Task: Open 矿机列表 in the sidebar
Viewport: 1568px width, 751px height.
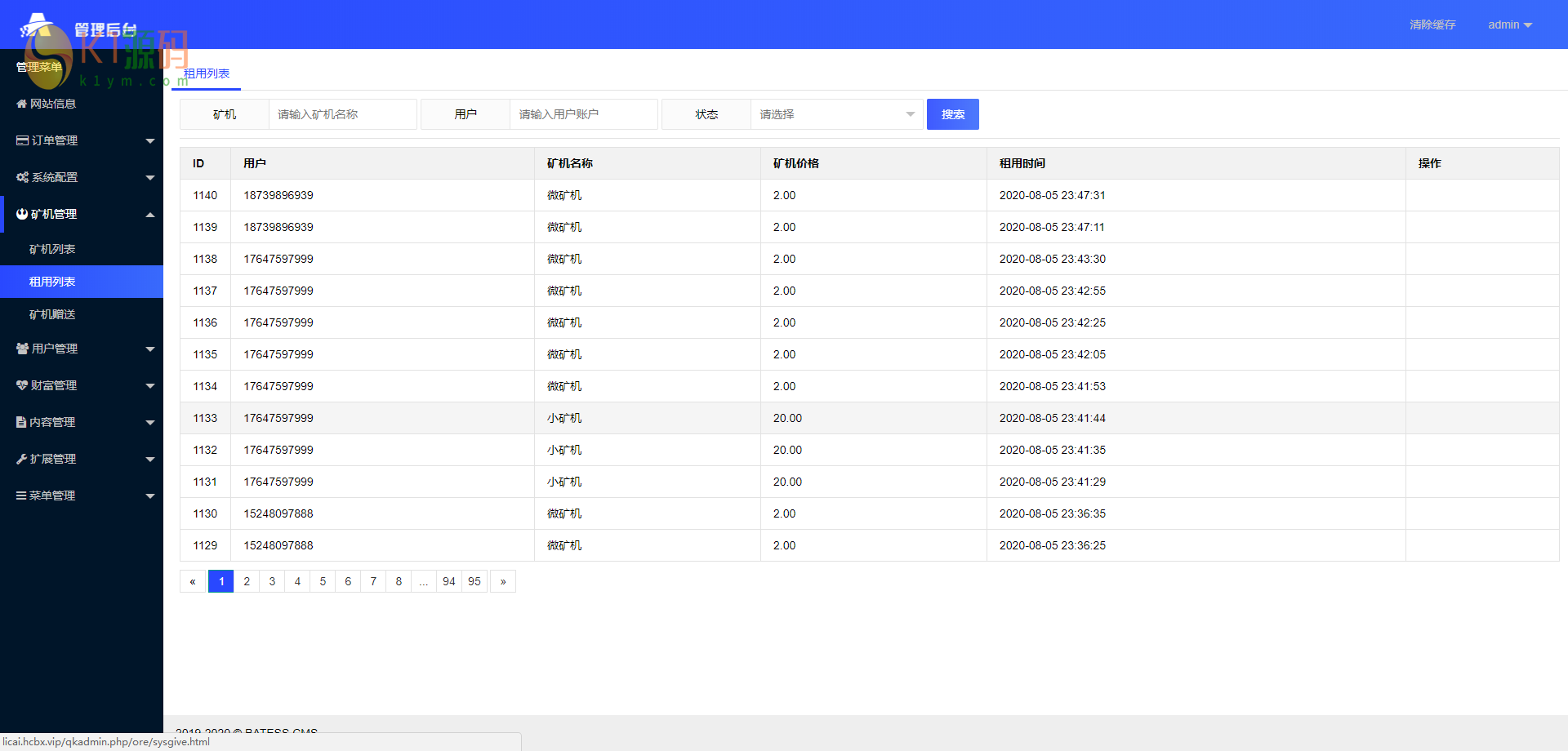Action: click(x=52, y=249)
